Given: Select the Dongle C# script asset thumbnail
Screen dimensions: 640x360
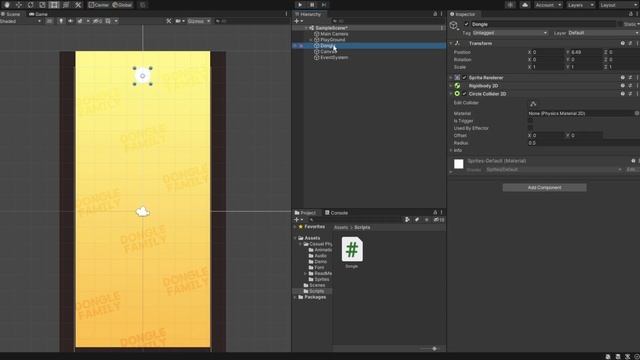Looking at the screenshot, I should point(352,249).
